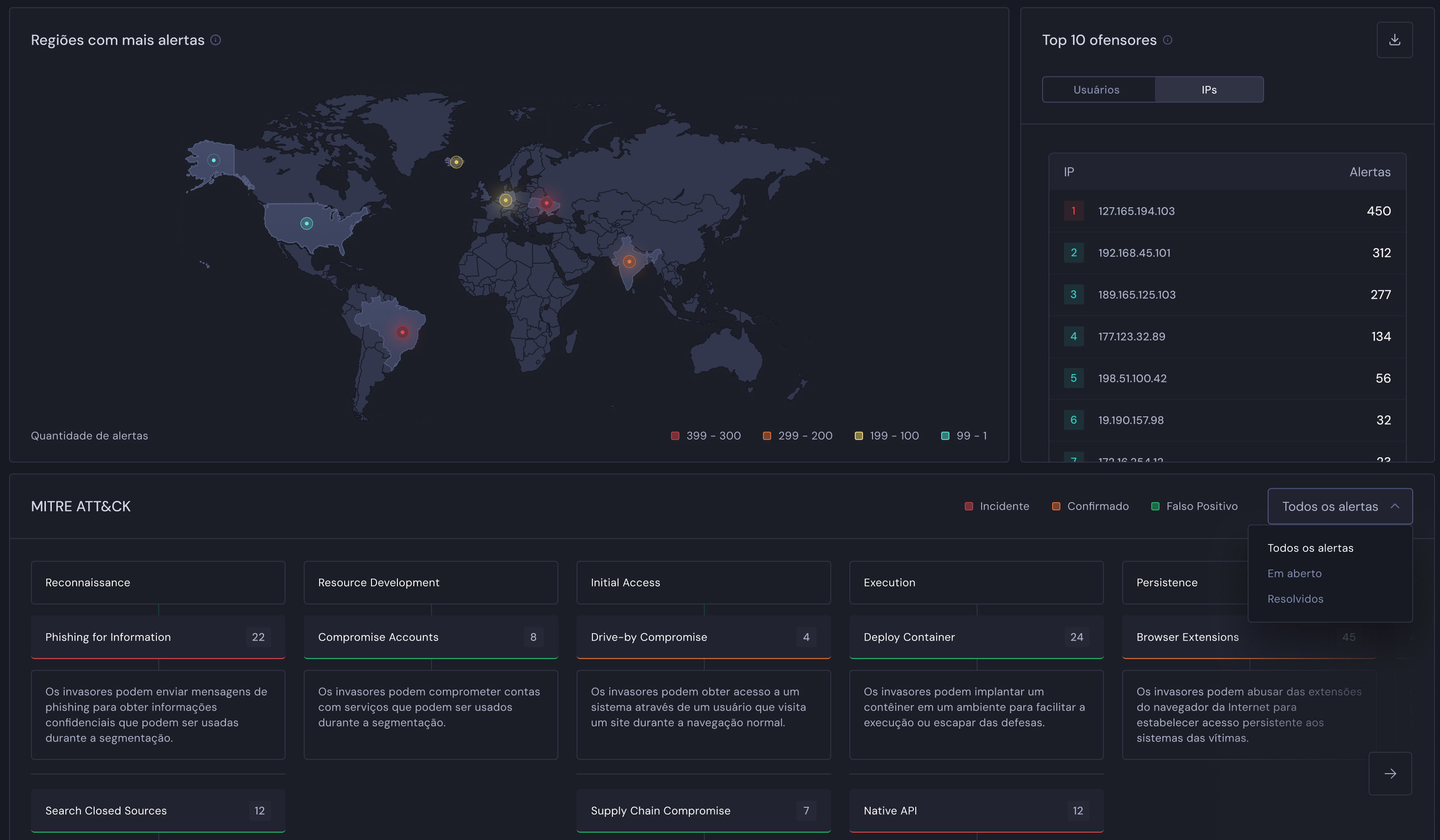Click the teal marker on the United States
The image size is (1440, 840).
(306, 224)
